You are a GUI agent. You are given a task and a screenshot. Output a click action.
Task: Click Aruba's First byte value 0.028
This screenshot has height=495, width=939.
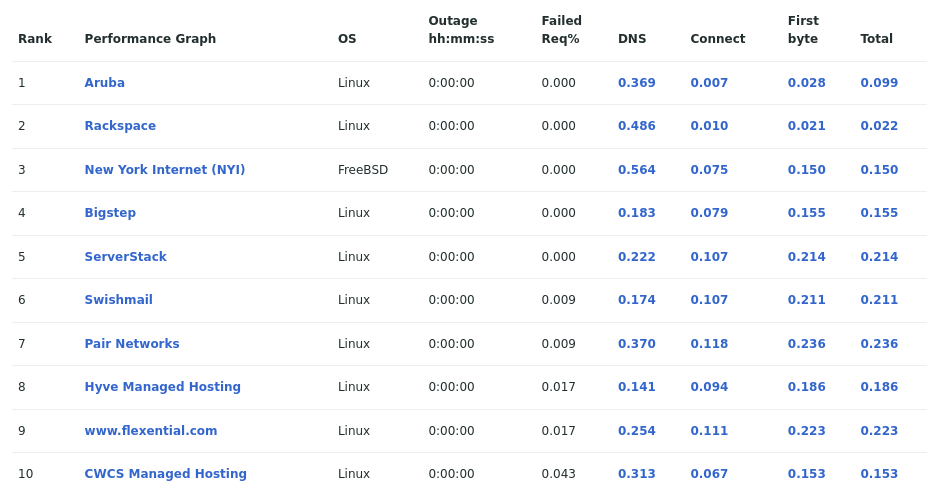pyautogui.click(x=807, y=83)
